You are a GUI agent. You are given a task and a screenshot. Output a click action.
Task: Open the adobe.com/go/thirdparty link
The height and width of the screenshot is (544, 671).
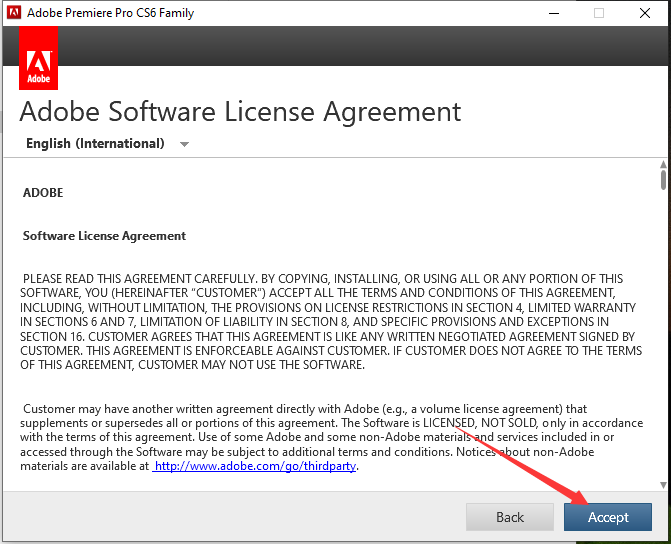click(254, 466)
